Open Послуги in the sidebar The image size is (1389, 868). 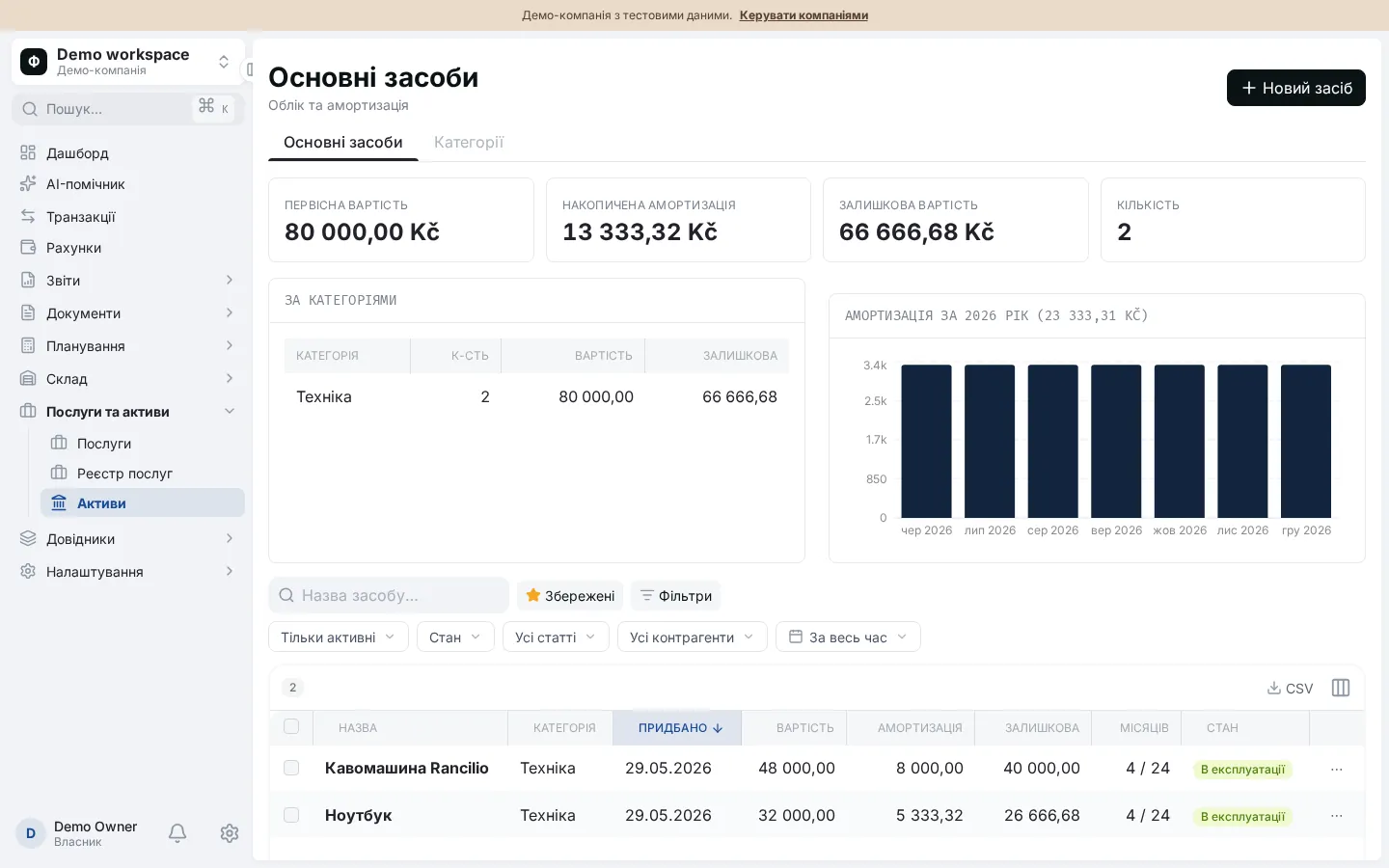143,444
